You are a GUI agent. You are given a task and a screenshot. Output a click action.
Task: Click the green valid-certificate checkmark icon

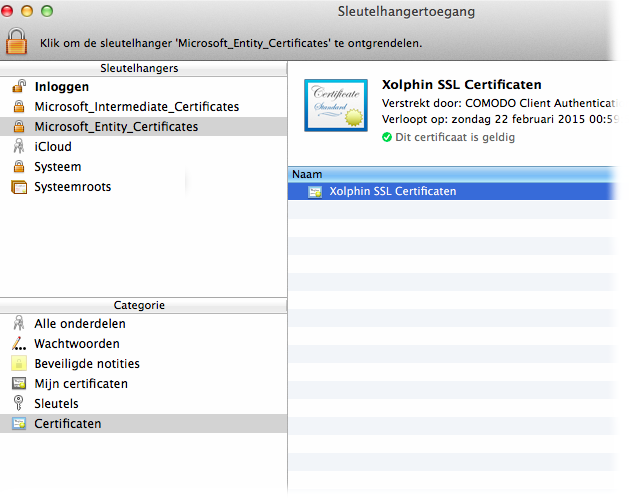387,138
